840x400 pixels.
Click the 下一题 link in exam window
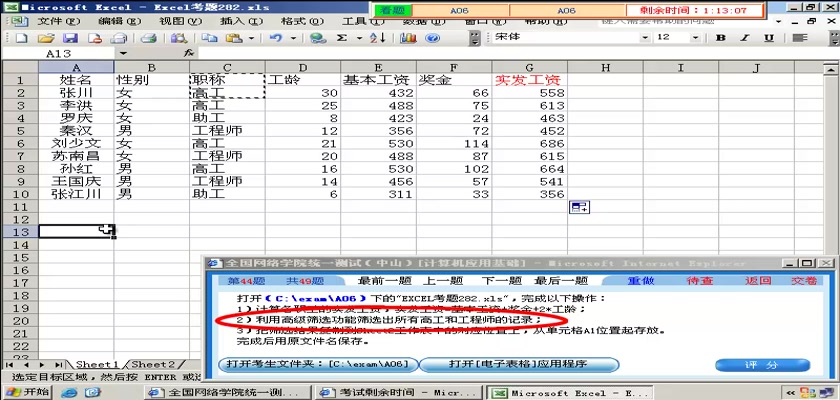[x=501, y=281]
